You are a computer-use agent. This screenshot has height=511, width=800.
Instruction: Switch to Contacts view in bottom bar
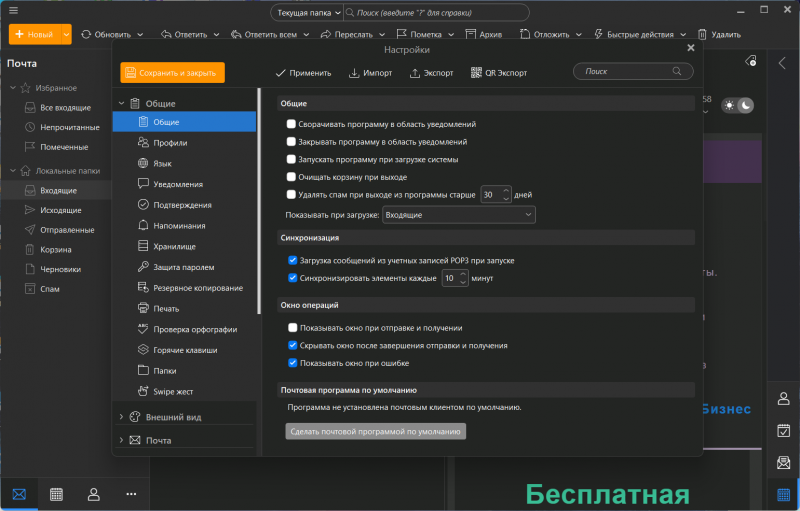94,494
